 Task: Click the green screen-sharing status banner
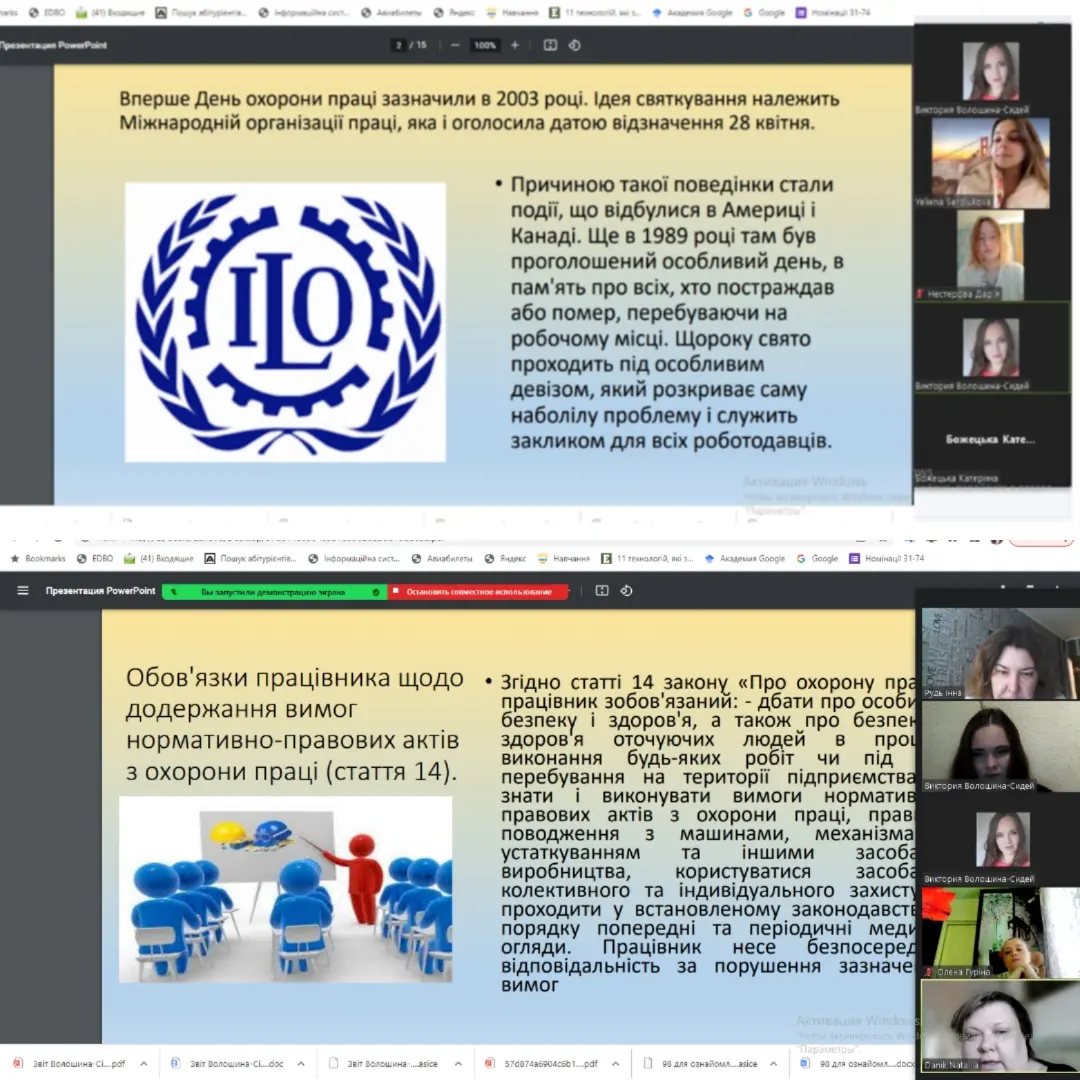(275, 592)
